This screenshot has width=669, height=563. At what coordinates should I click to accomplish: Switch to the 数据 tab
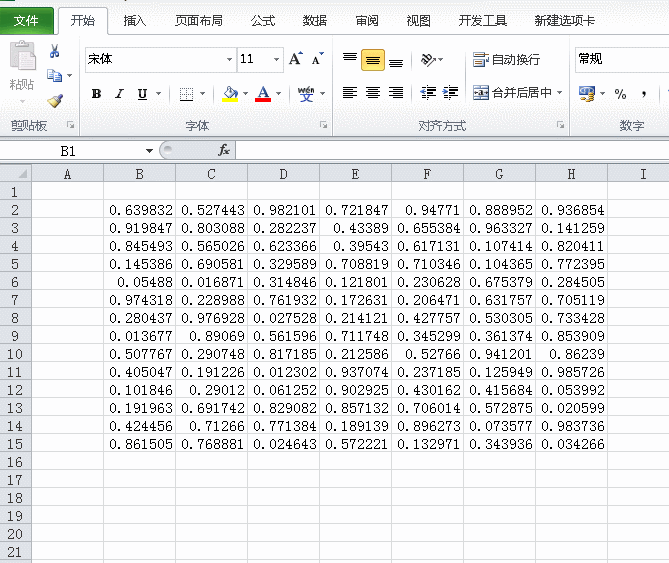click(x=314, y=20)
